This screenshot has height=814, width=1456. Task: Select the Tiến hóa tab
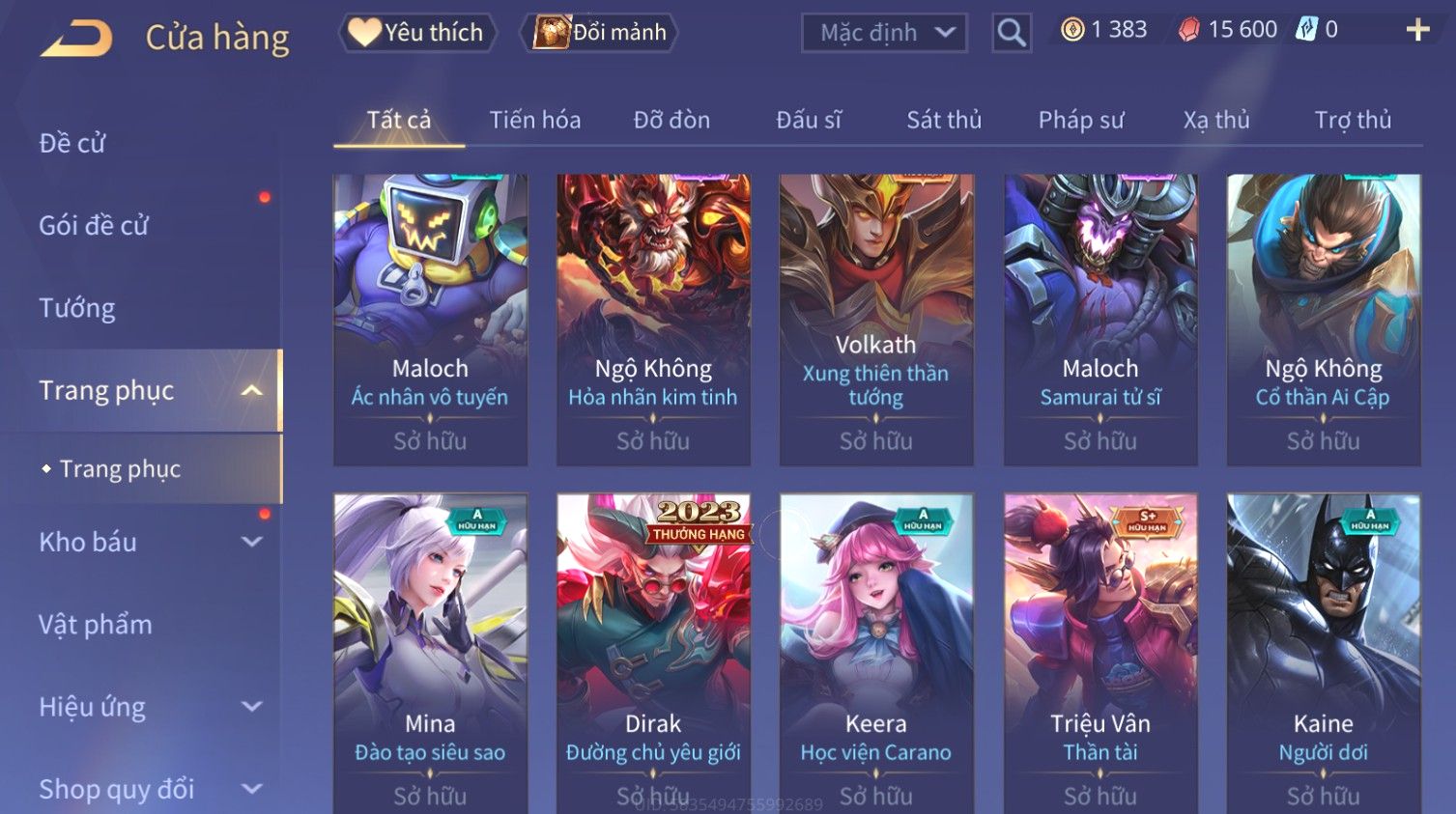(535, 120)
